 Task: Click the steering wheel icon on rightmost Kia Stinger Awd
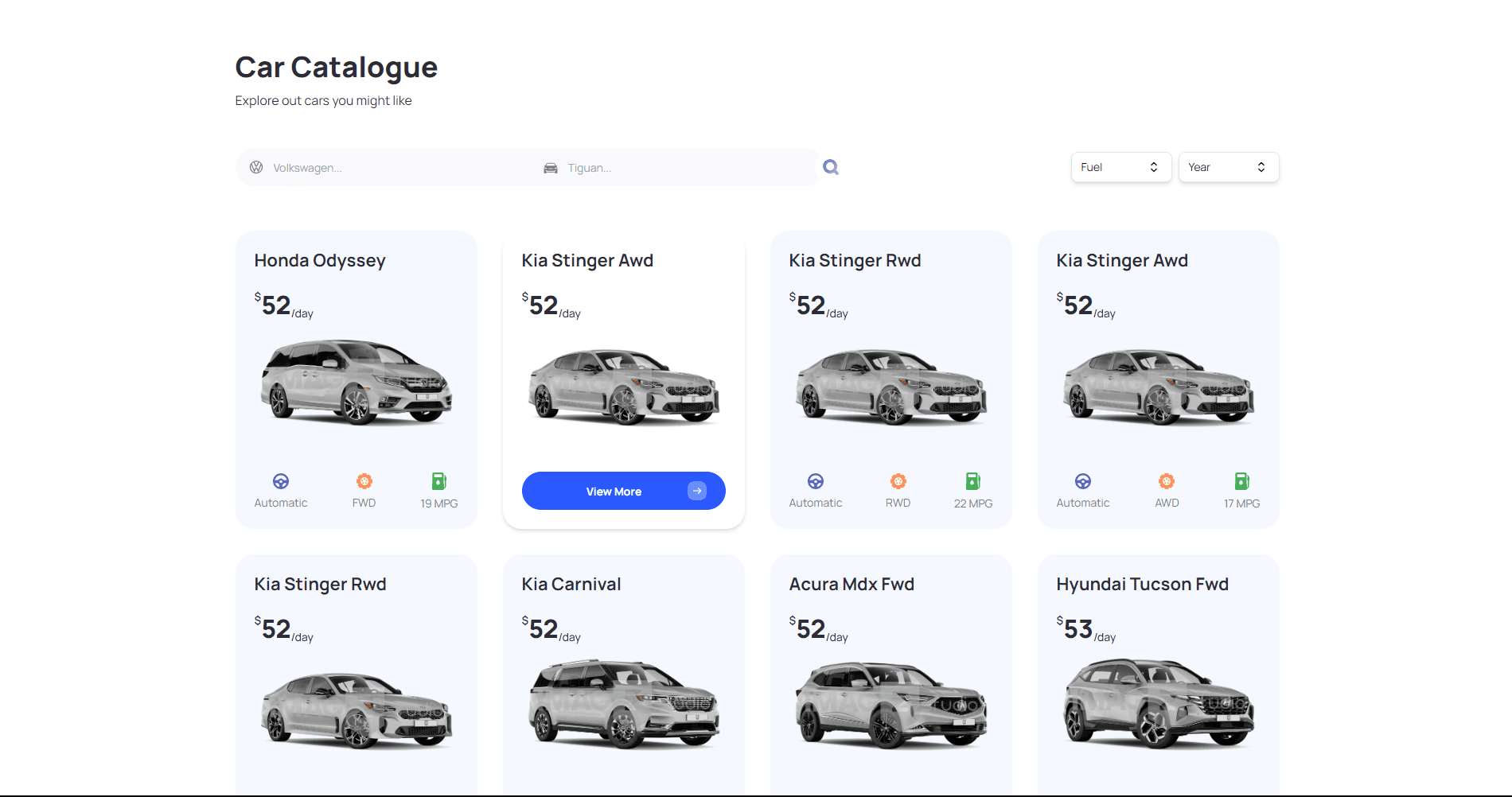click(1083, 481)
